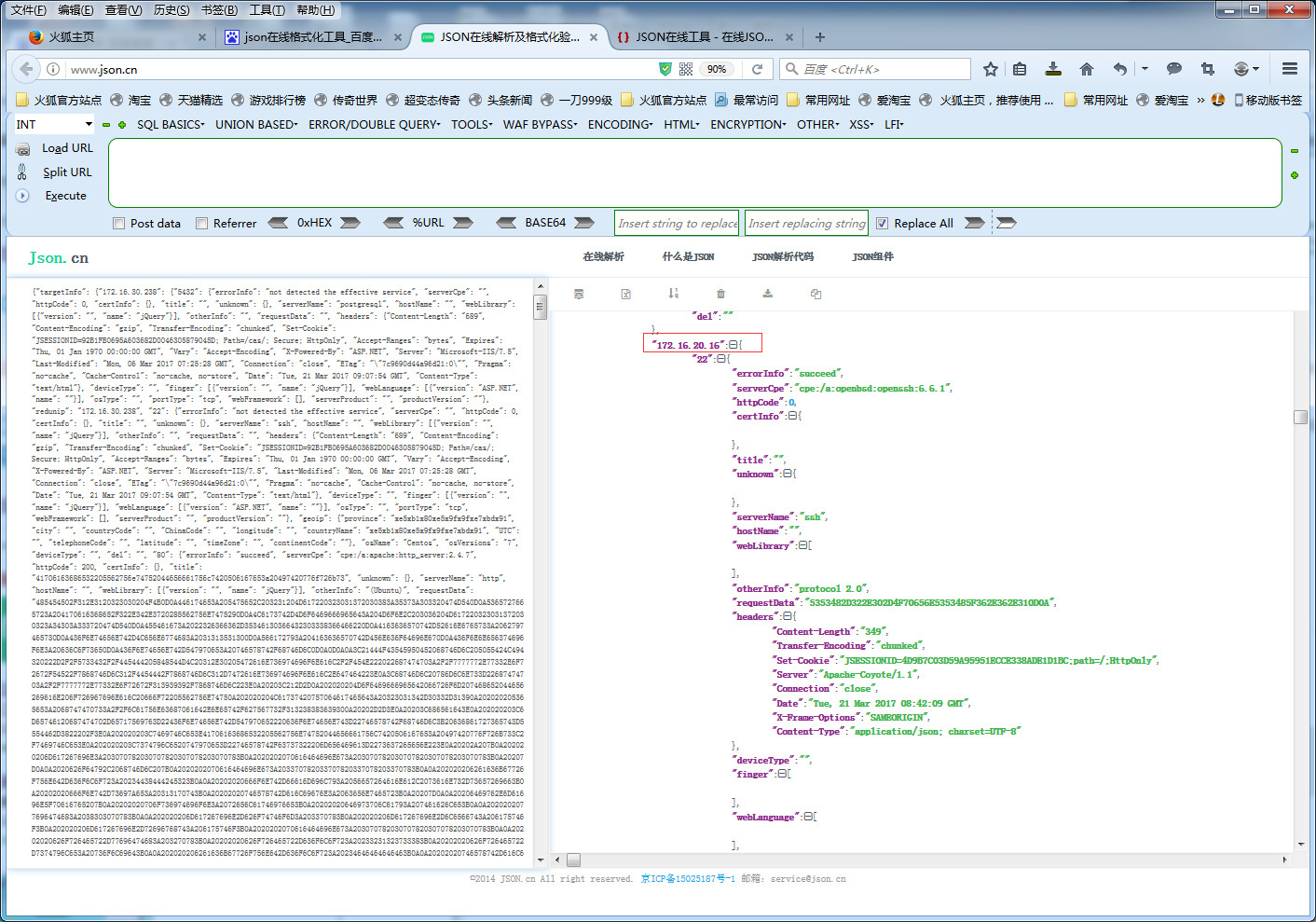Show site info for www.json.cn

click(x=53, y=69)
